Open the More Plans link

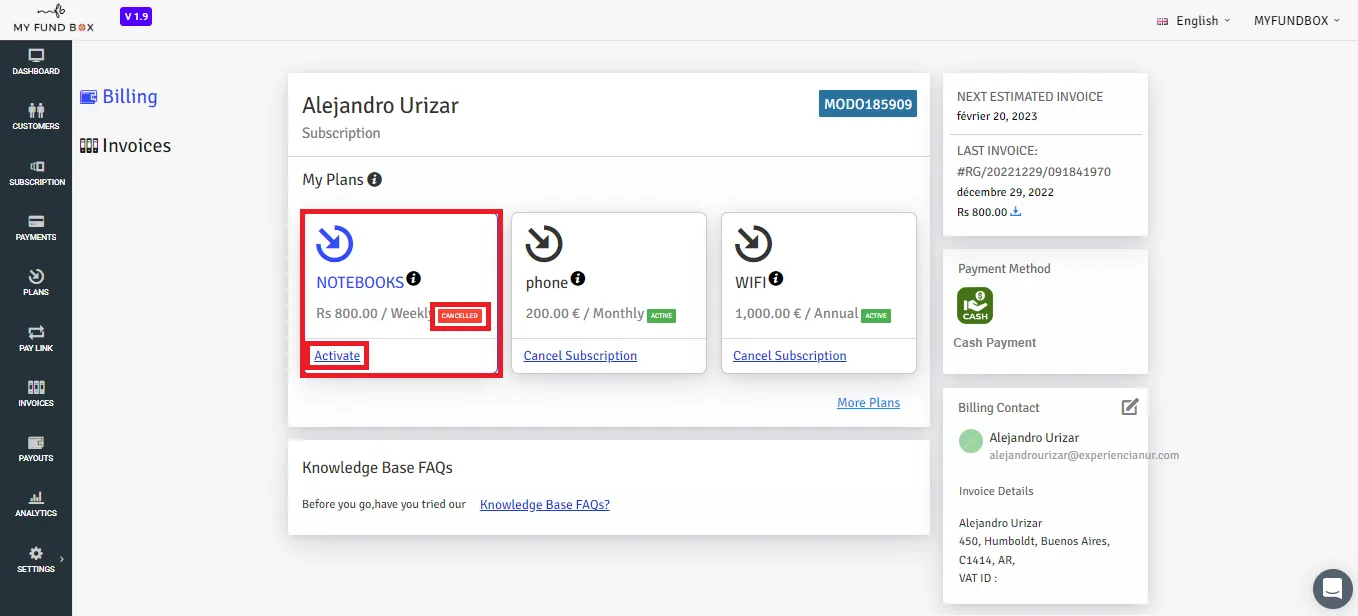(x=868, y=403)
